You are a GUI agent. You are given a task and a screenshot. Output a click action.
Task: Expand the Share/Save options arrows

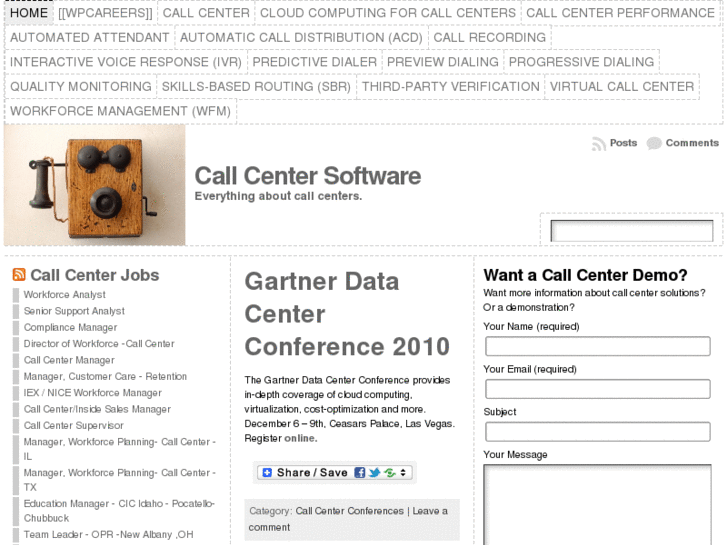(x=403, y=473)
